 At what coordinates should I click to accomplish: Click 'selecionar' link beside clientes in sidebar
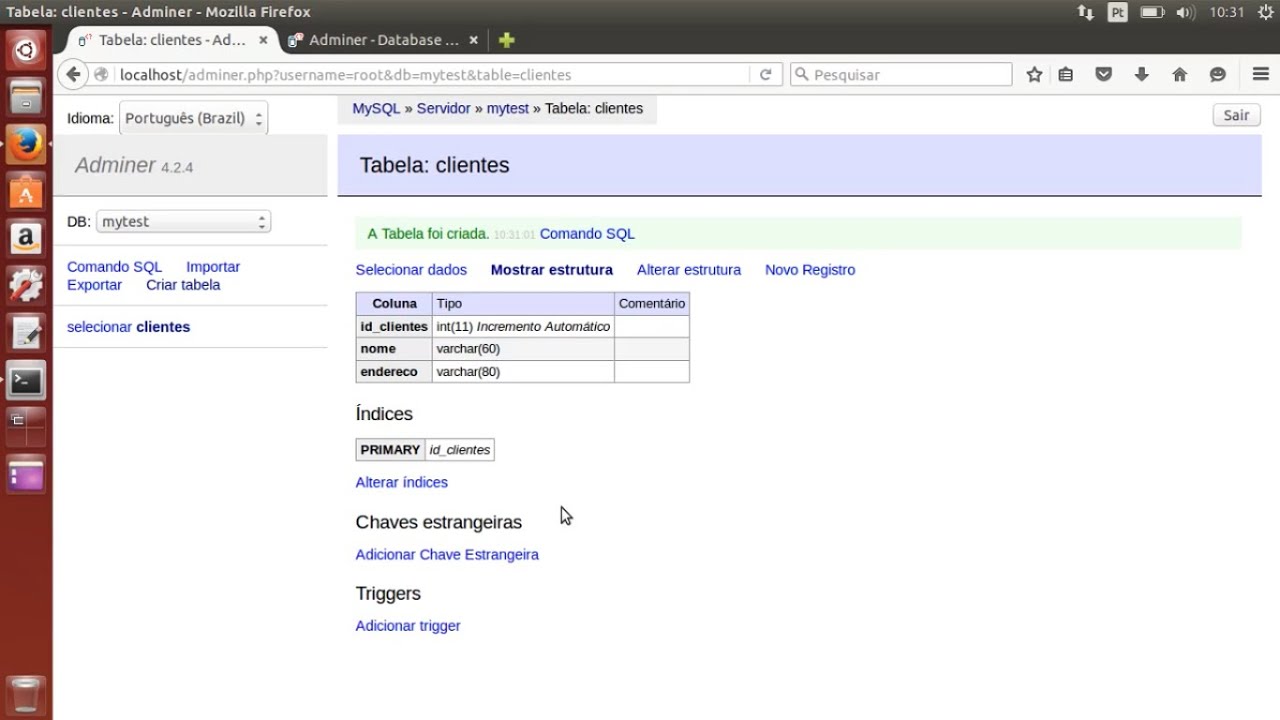99,327
